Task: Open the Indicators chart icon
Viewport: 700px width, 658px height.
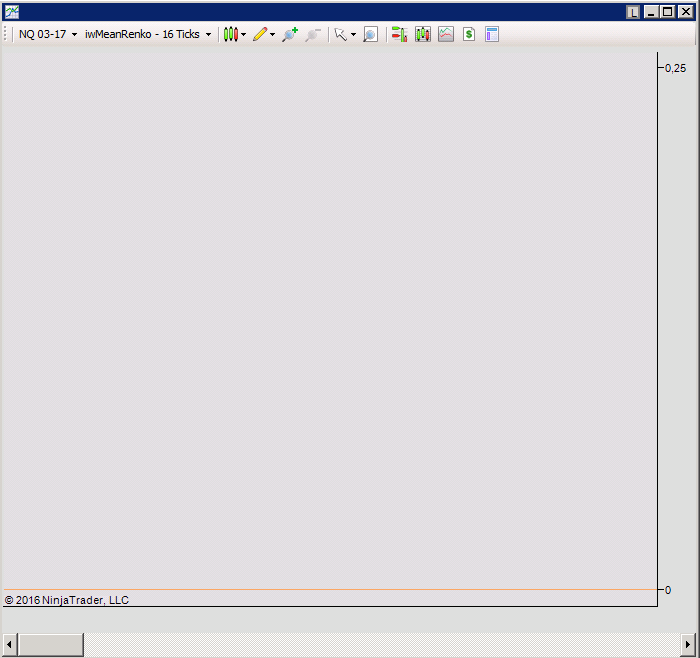Action: point(446,34)
